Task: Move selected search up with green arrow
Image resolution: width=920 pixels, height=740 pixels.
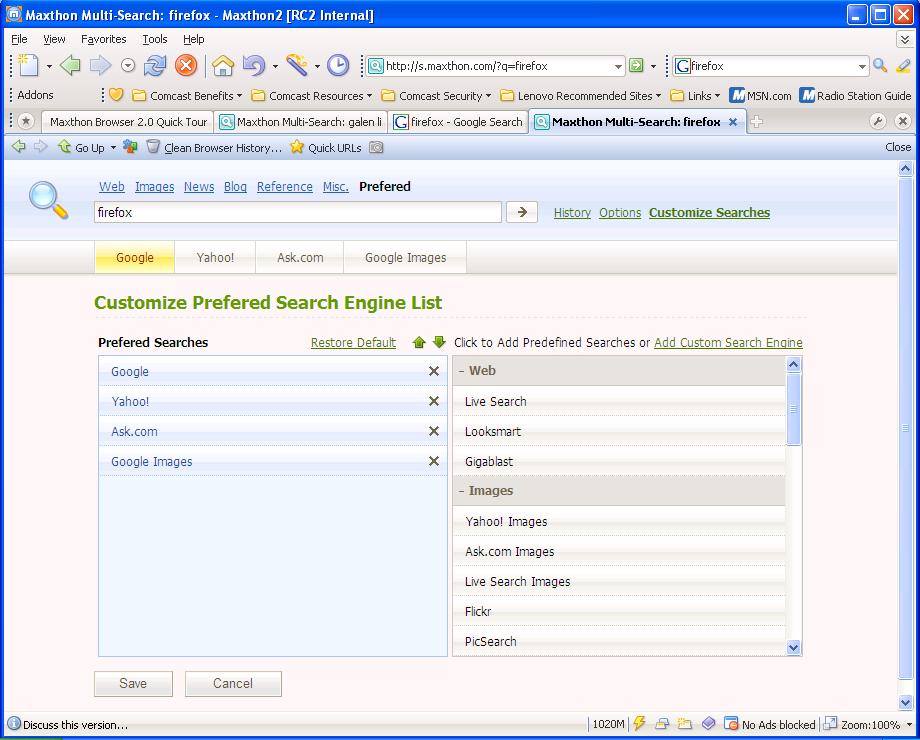Action: (419, 342)
